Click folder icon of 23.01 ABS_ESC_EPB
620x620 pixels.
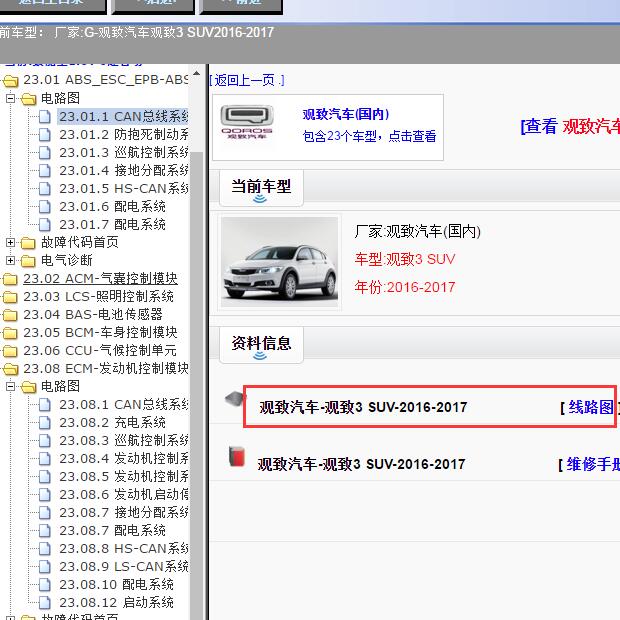click(x=11, y=81)
